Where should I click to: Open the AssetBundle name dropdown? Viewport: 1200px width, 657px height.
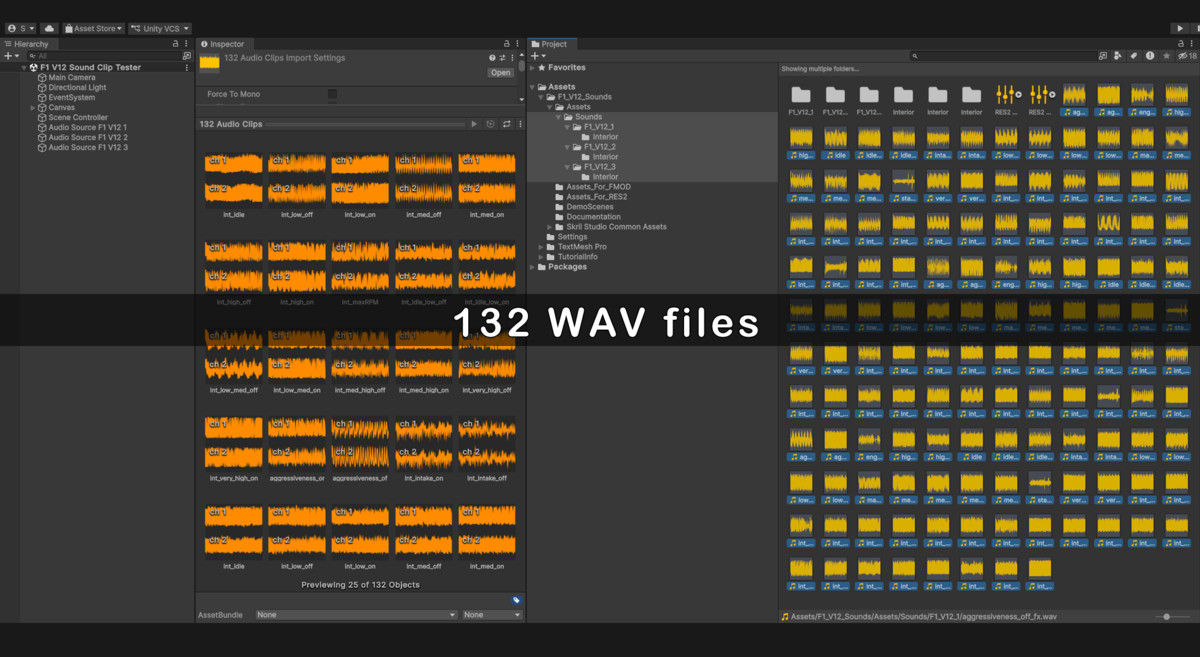[x=356, y=615]
